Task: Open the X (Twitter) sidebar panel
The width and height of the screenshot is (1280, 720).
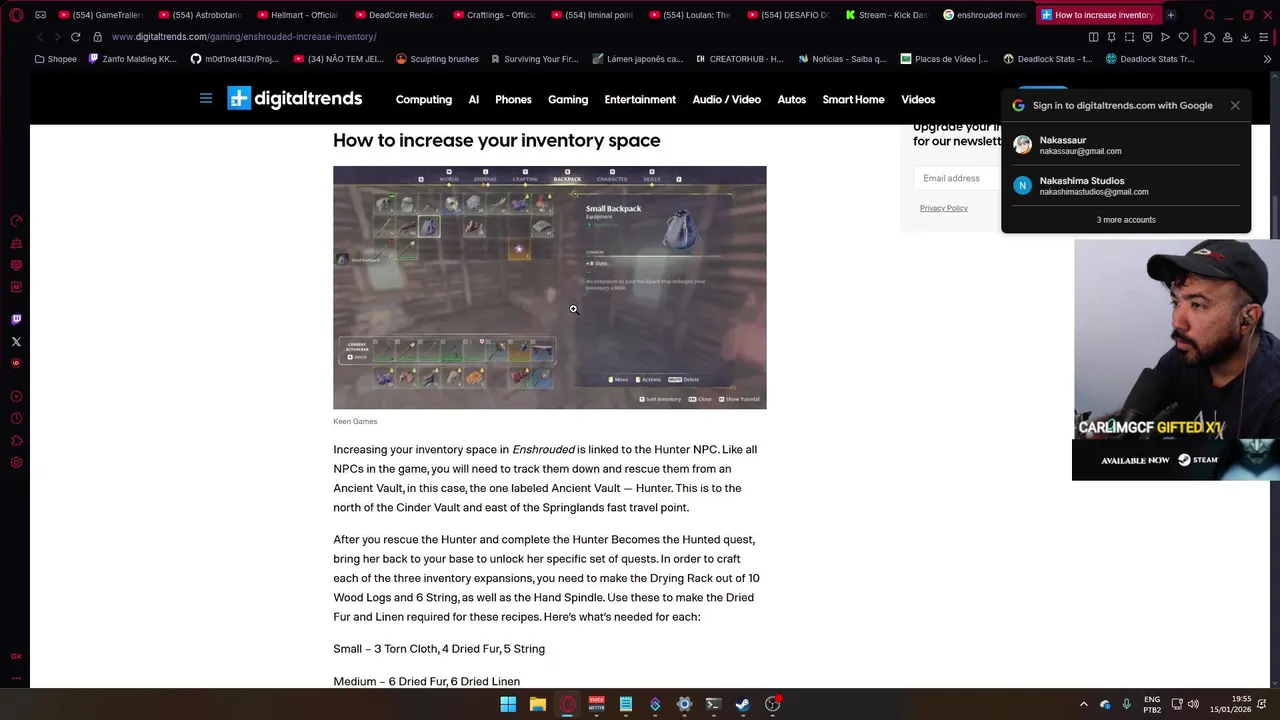Action: pyautogui.click(x=16, y=342)
